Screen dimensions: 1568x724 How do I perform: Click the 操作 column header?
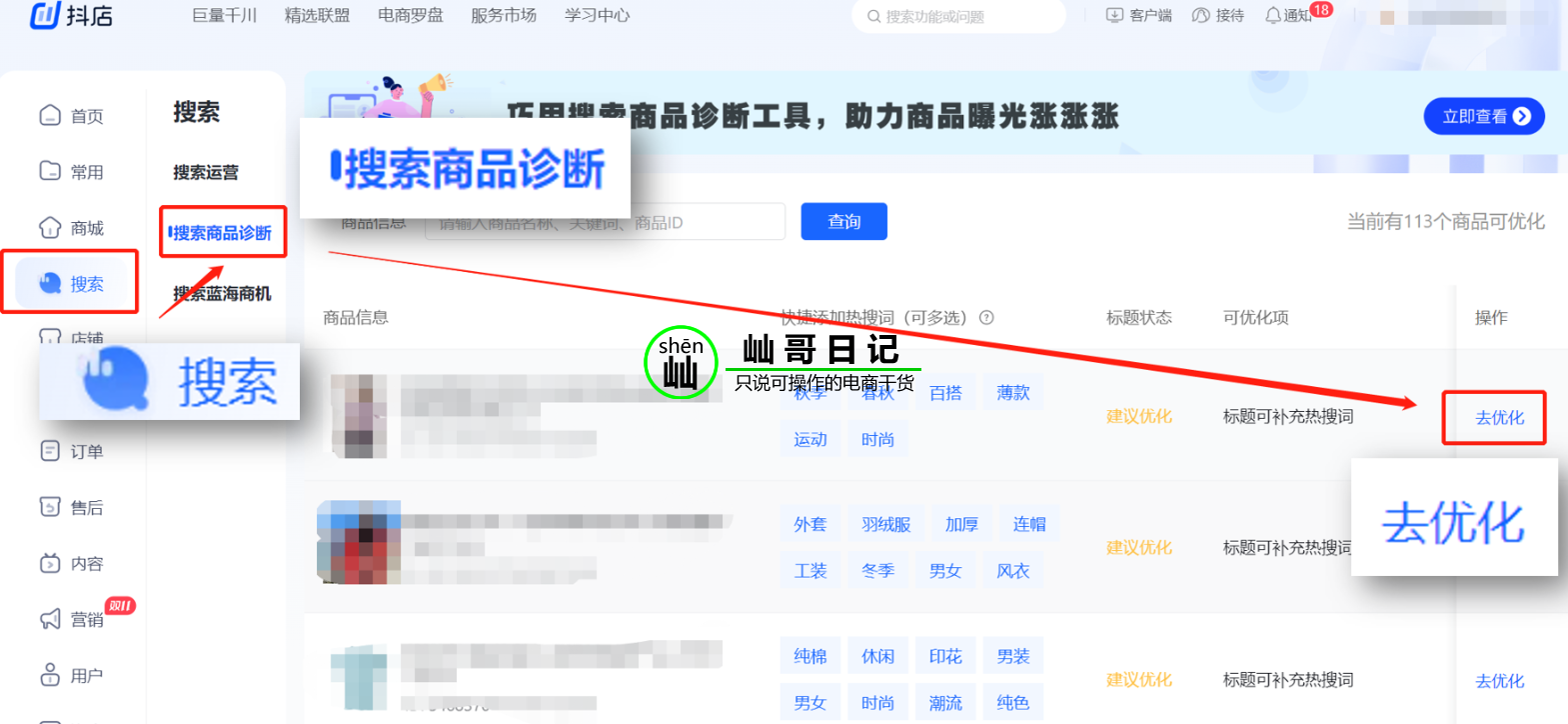pyautogui.click(x=1491, y=318)
